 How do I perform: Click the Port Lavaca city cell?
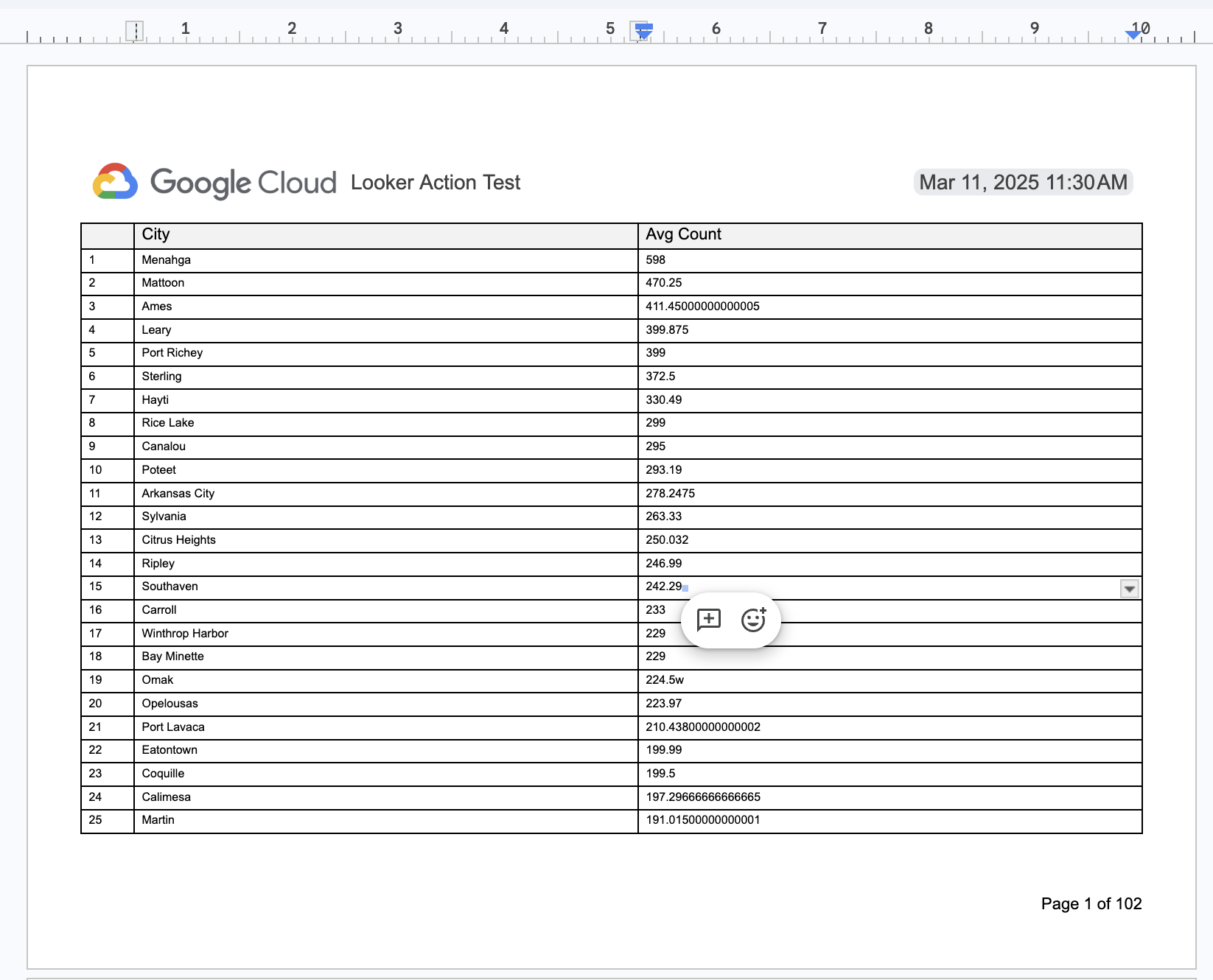(385, 727)
